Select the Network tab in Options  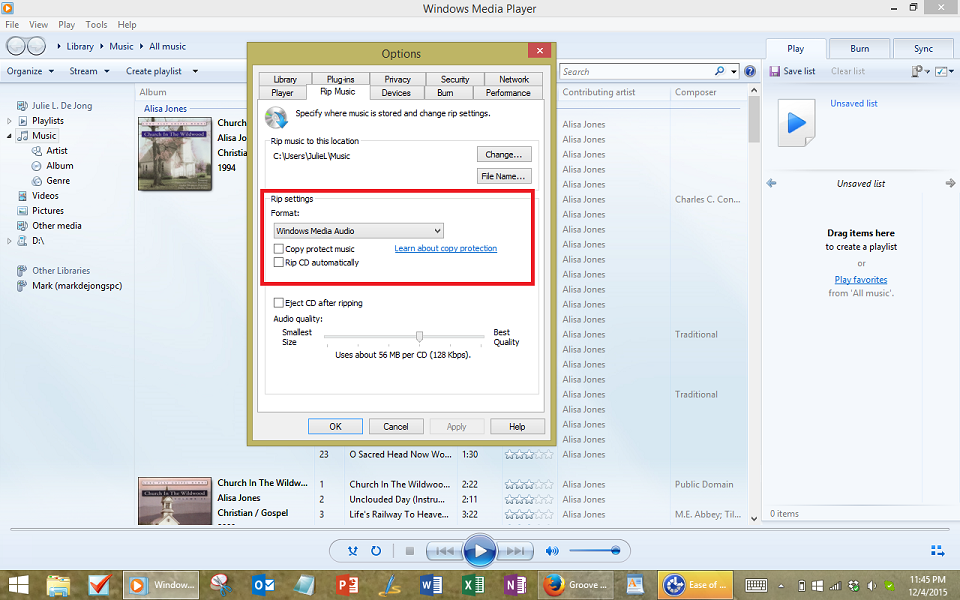point(514,79)
